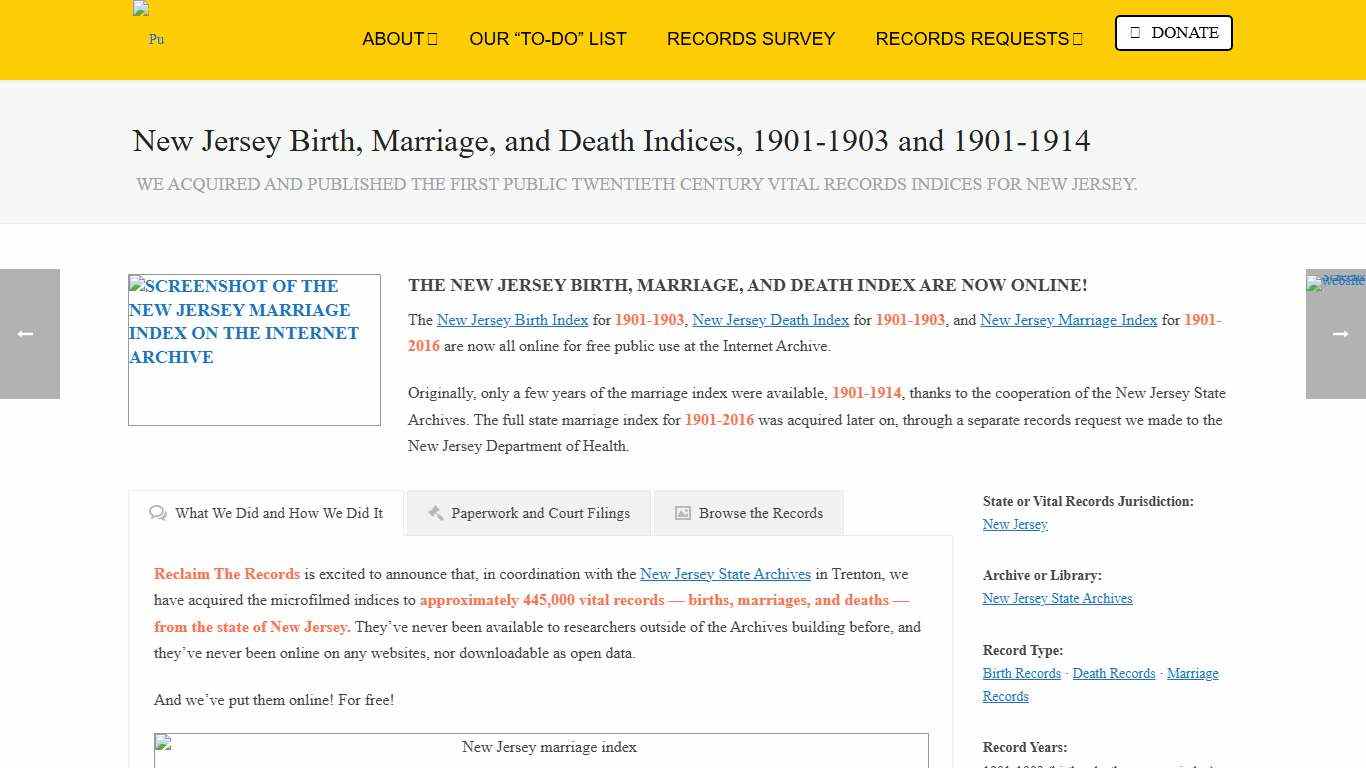Click the heart icon inside the DONATE button
This screenshot has height=768, width=1366.
point(1135,32)
